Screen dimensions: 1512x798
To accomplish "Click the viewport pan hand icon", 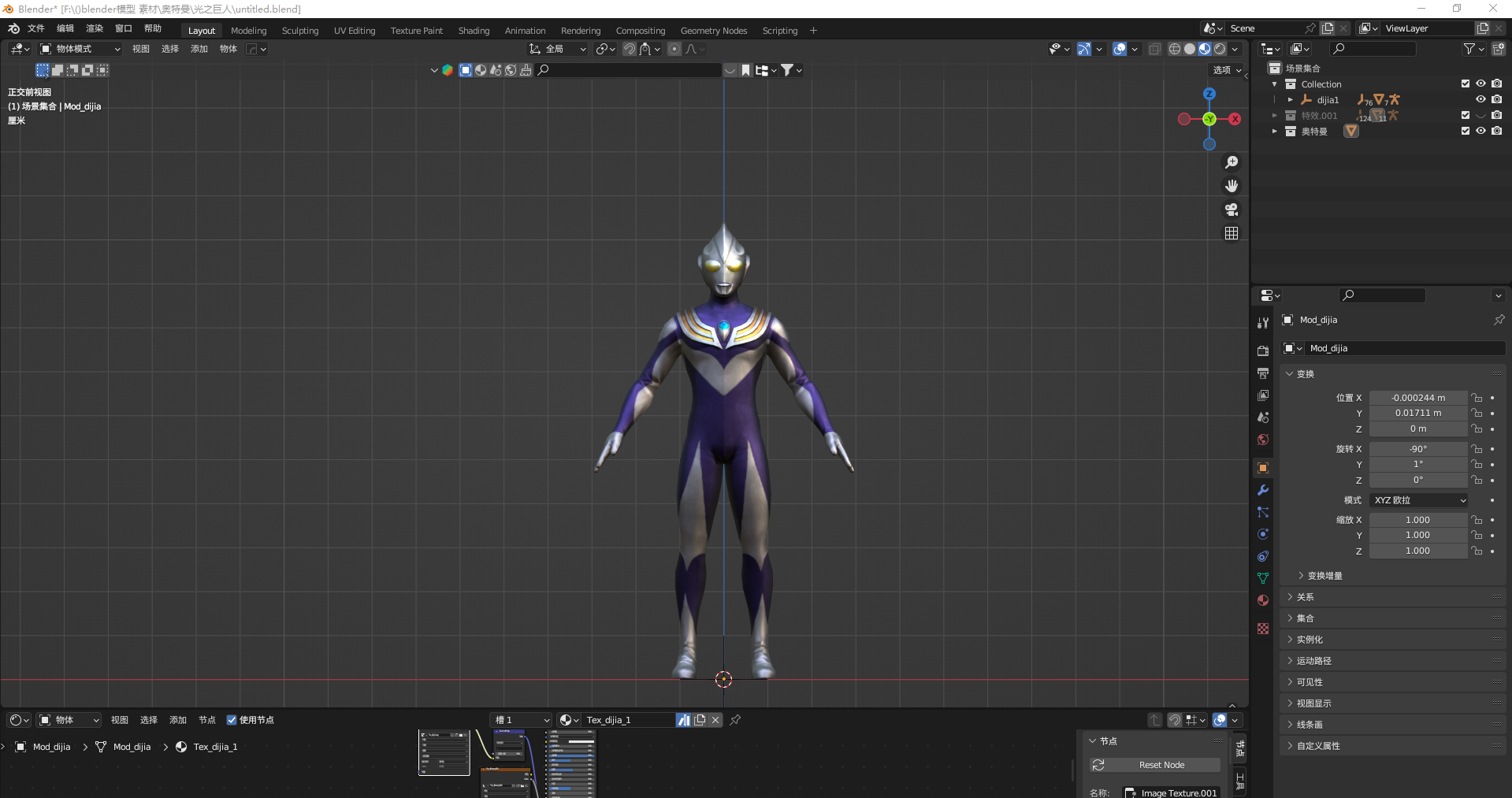I will pos(1232,186).
